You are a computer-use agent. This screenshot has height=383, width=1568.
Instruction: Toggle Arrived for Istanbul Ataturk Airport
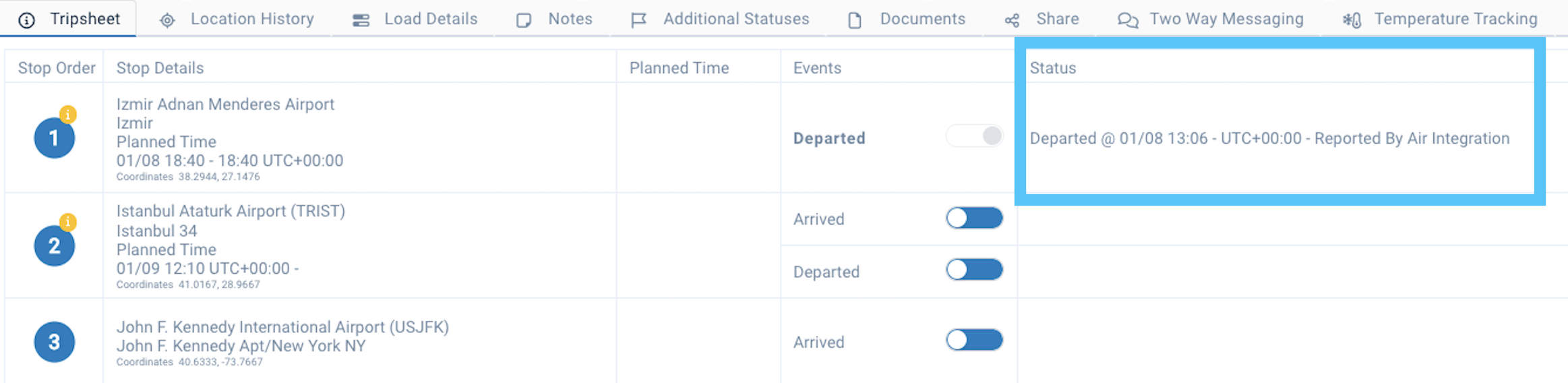974,218
